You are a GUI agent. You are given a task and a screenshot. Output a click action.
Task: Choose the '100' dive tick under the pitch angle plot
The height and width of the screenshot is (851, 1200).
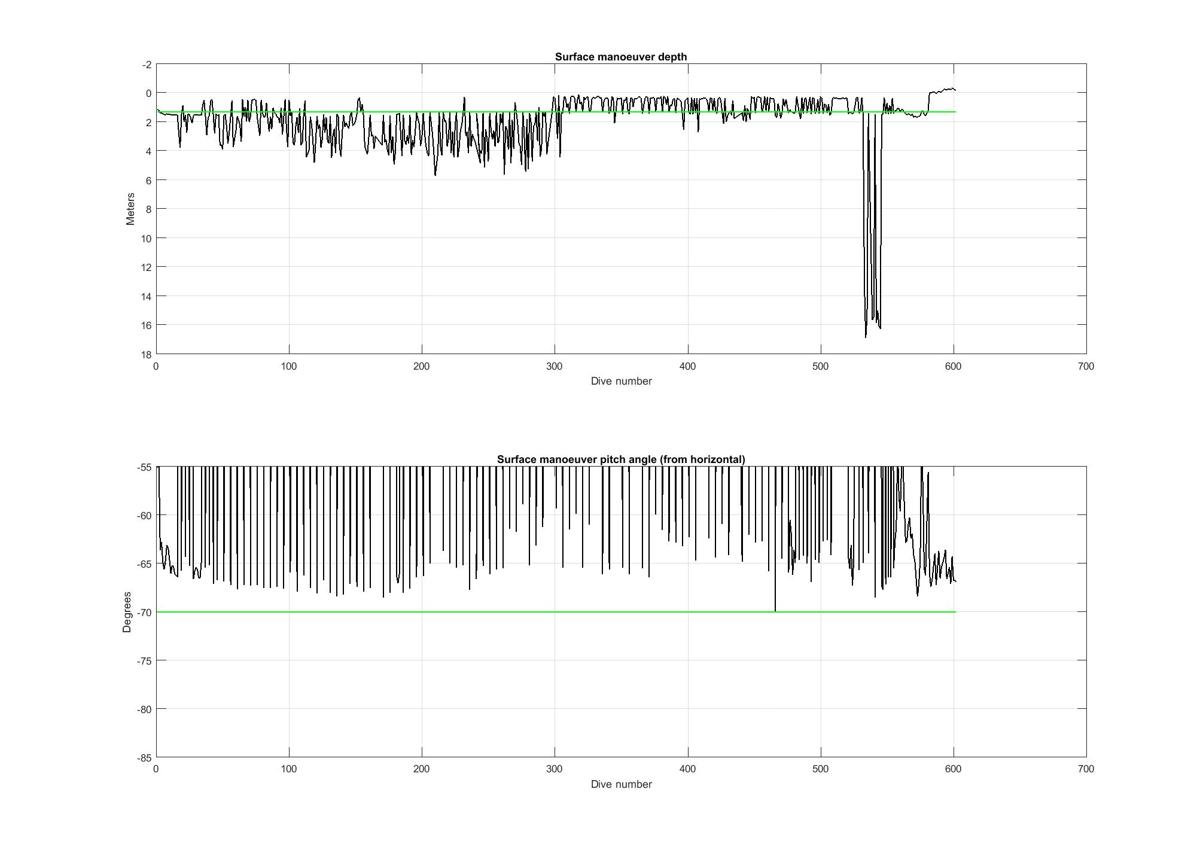pos(289,769)
